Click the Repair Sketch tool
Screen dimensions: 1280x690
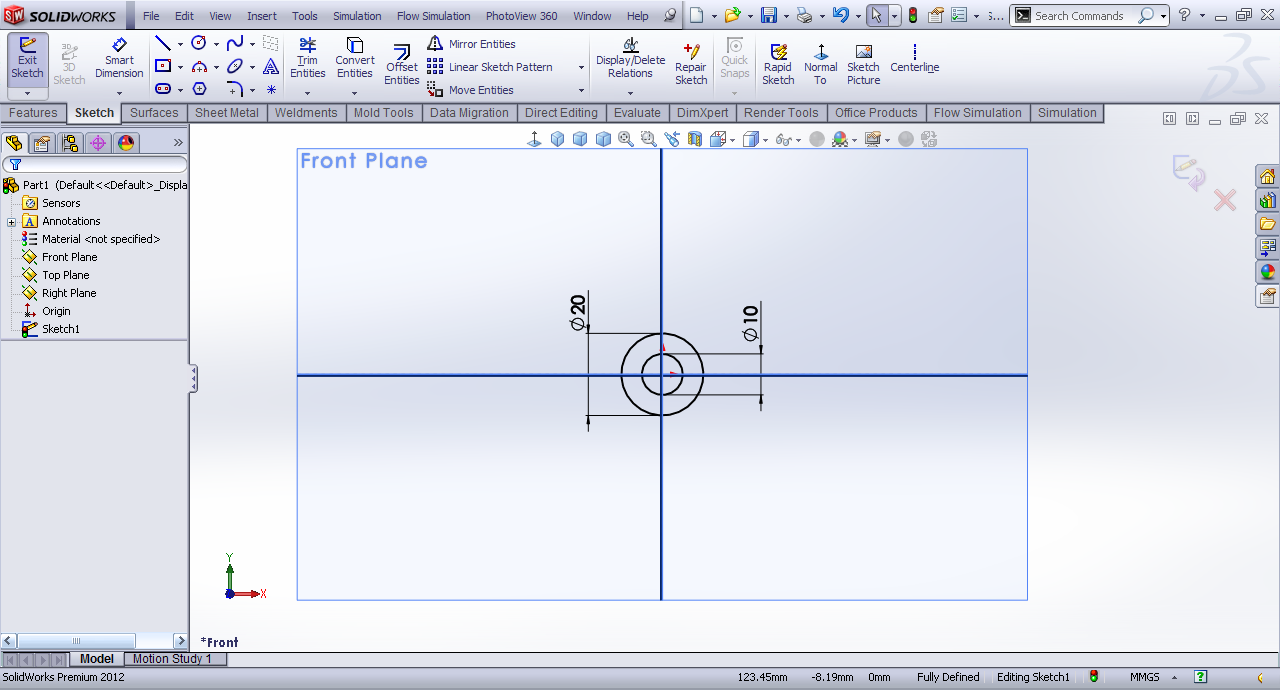click(x=691, y=65)
